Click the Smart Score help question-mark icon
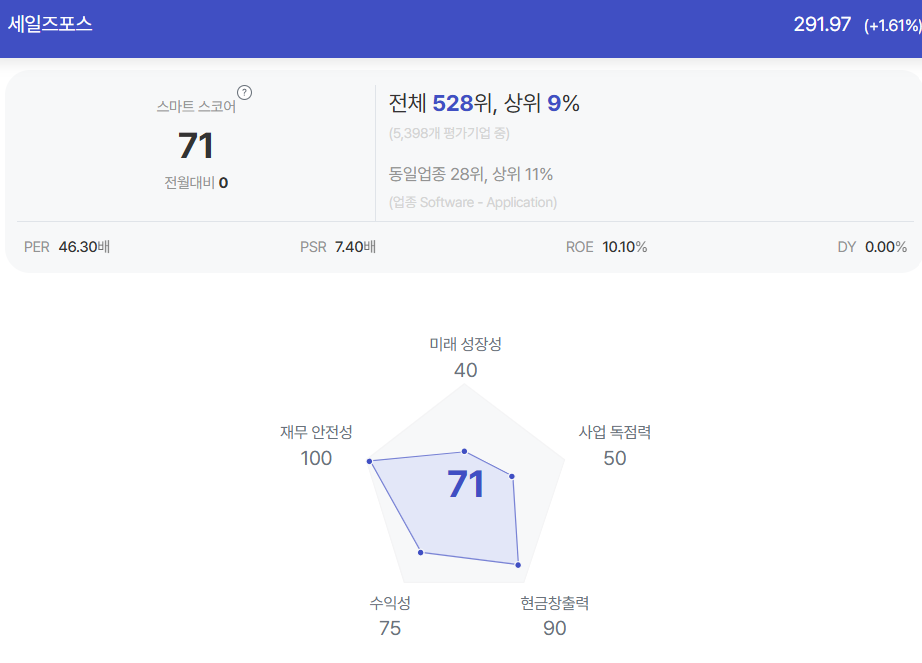Viewport: 922px width, 663px height. [x=245, y=93]
